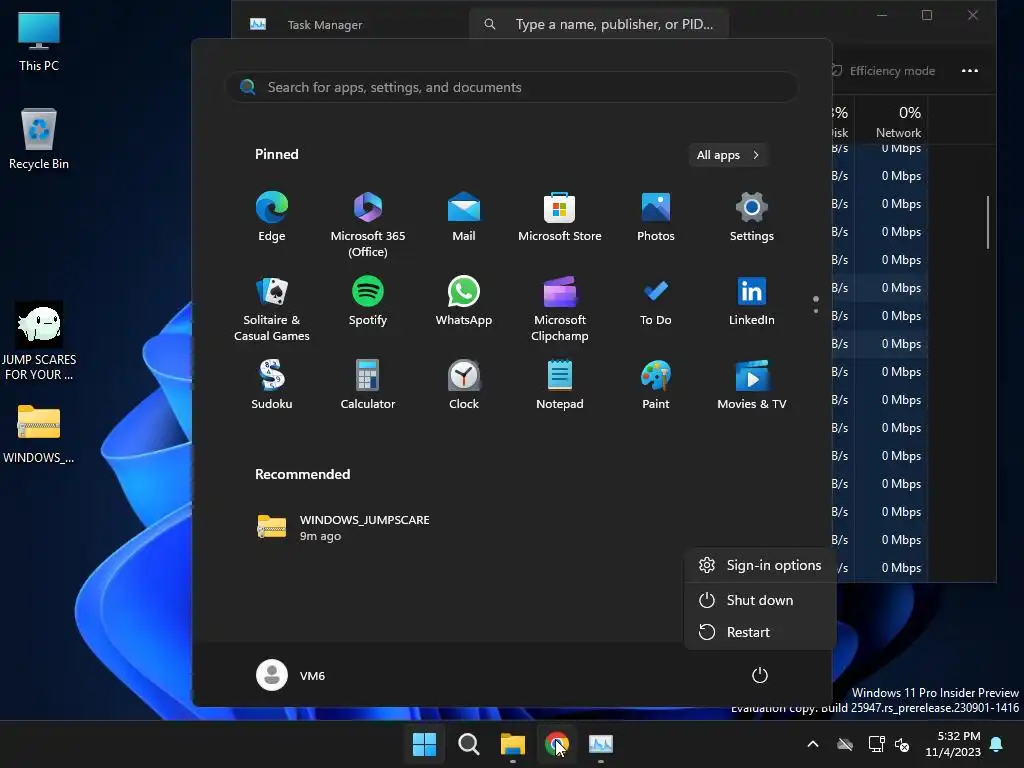Open taskbar Search
The image size is (1024, 768).
[x=468, y=744]
